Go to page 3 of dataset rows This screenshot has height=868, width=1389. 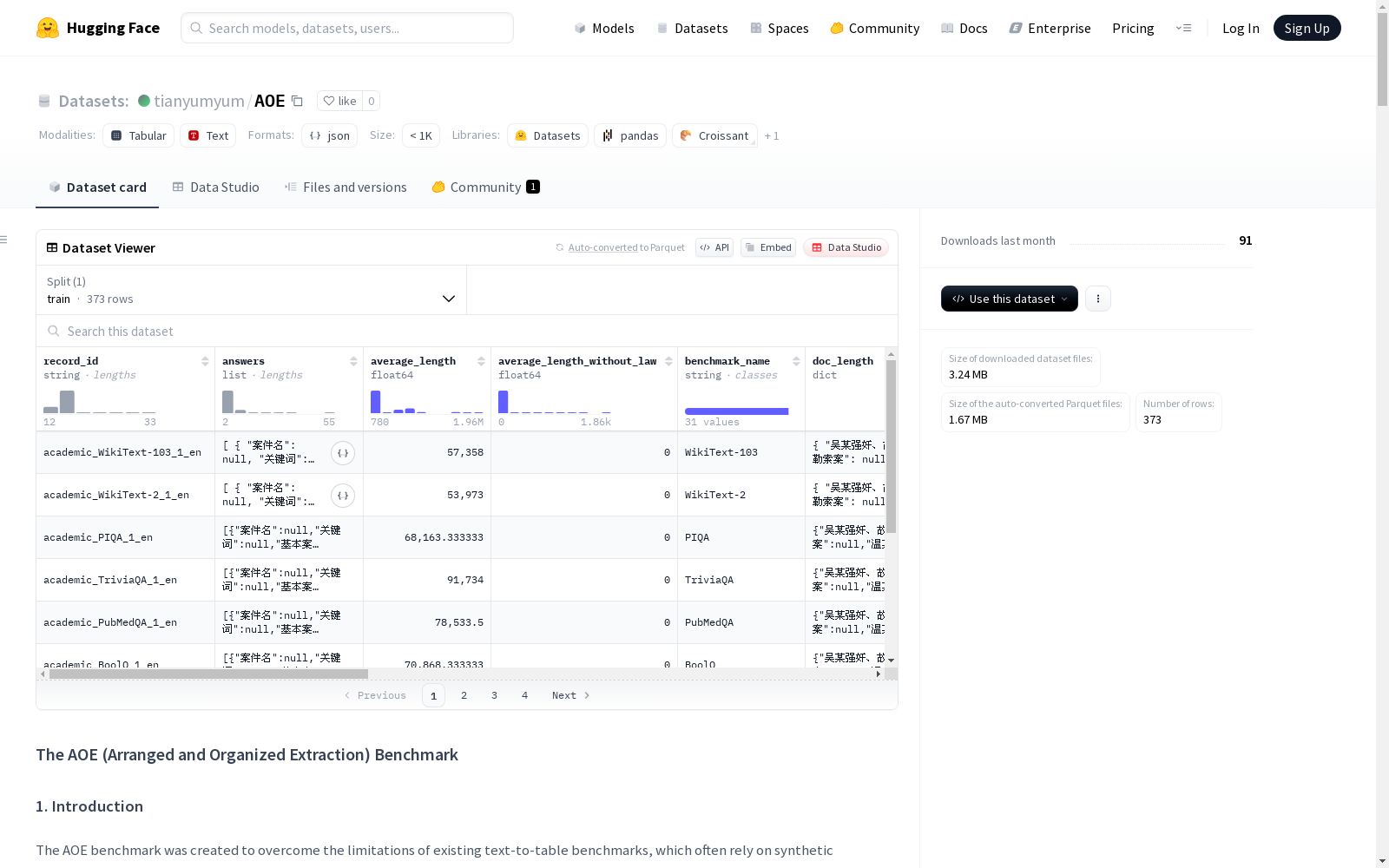coord(495,695)
